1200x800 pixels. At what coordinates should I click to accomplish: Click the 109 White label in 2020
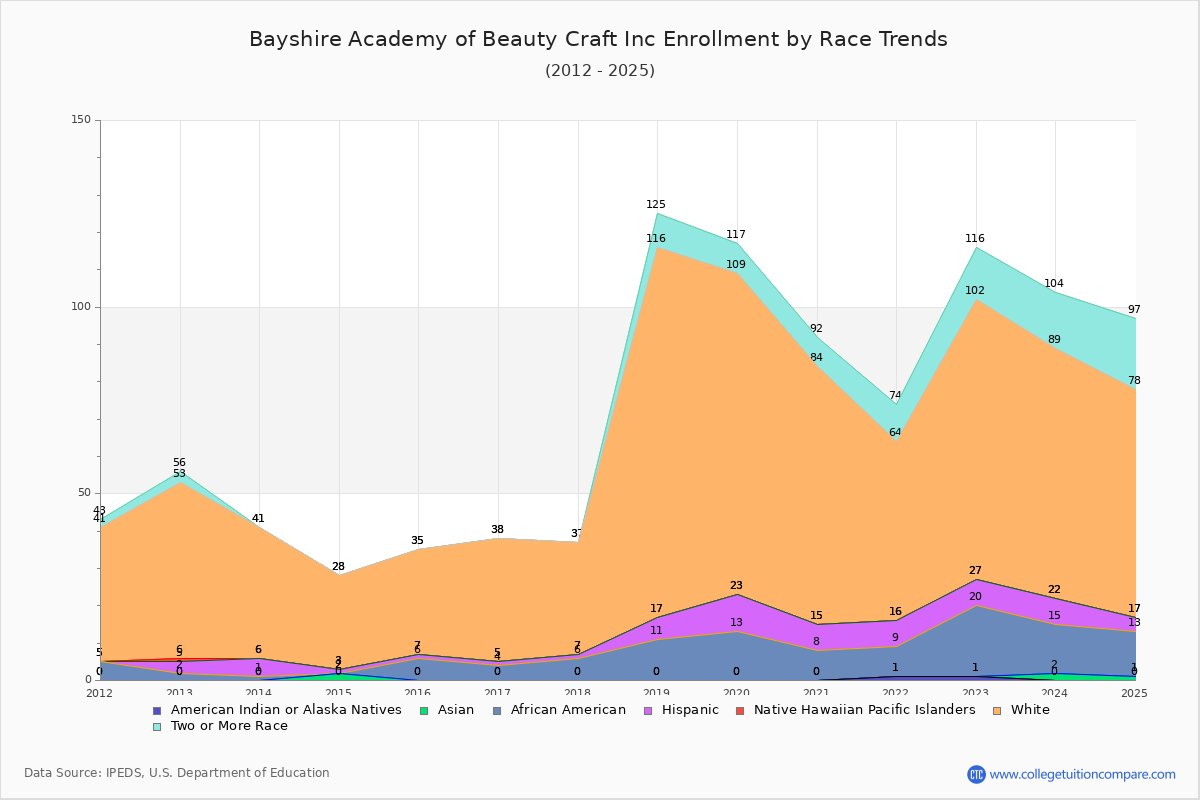(x=736, y=265)
